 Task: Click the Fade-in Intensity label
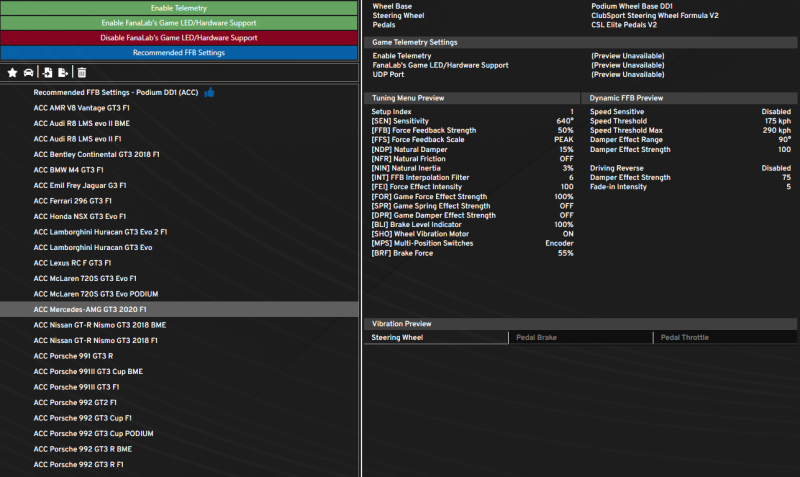pyautogui.click(x=618, y=187)
